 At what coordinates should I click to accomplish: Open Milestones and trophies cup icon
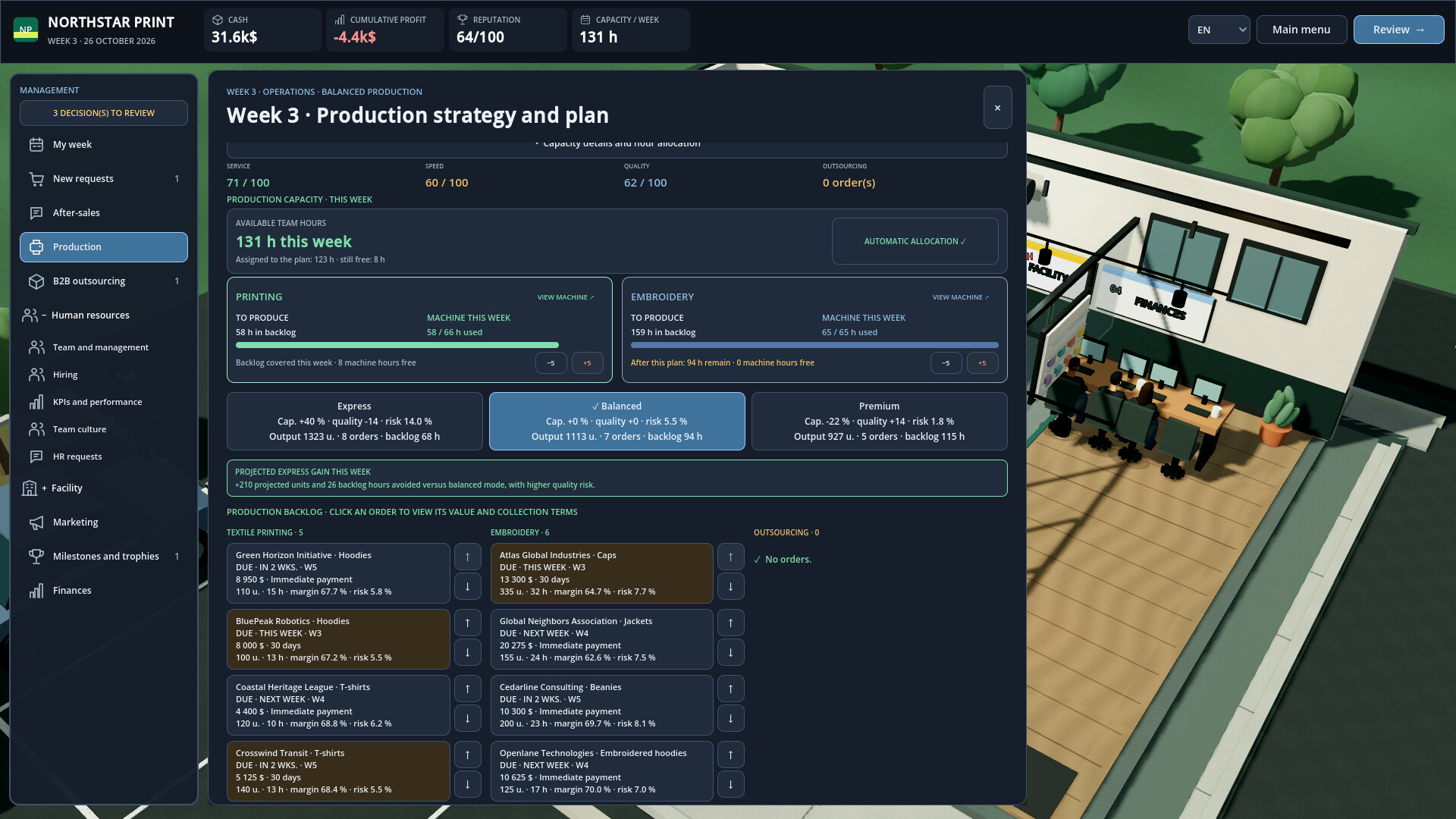tap(36, 557)
